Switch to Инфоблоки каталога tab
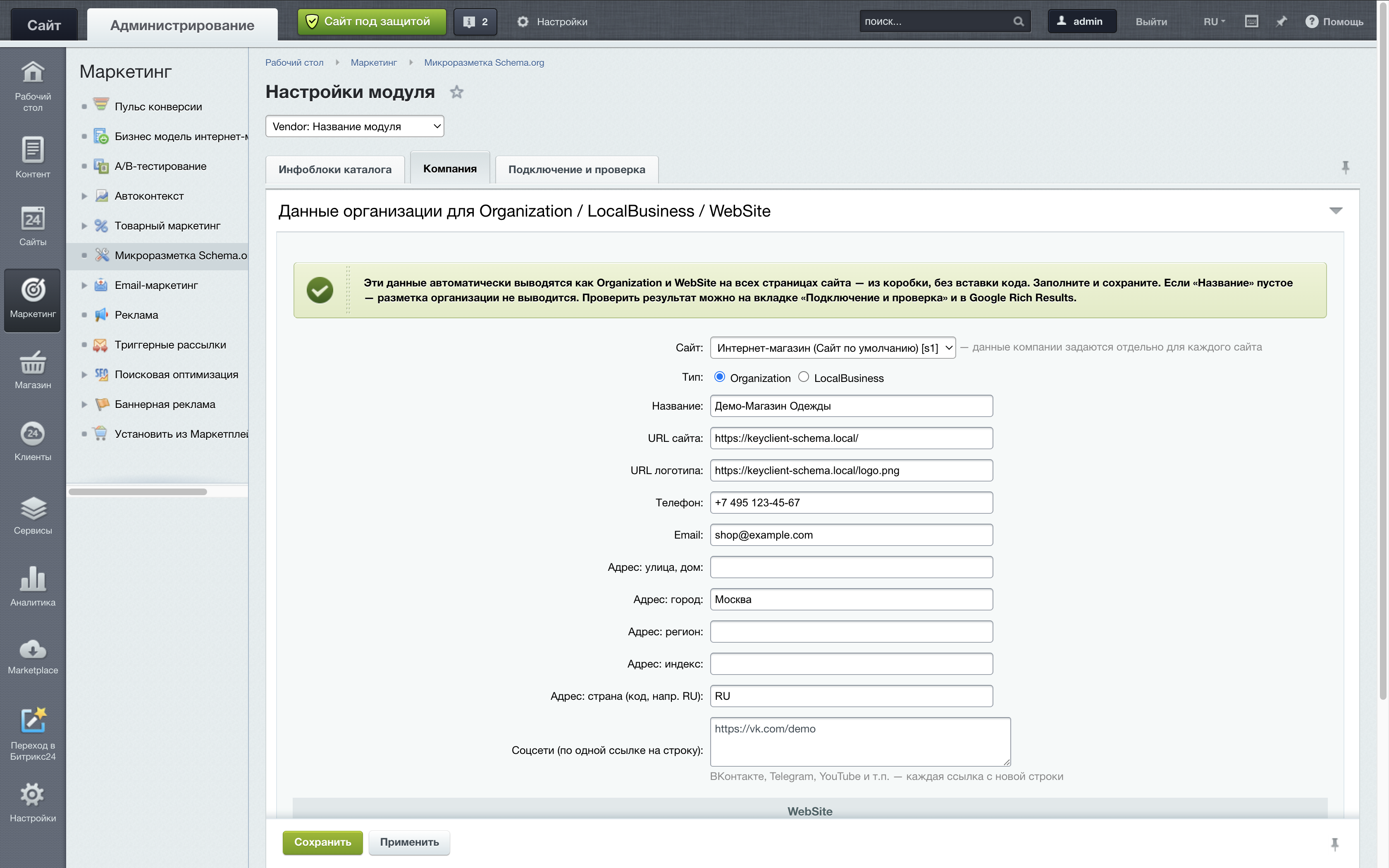1389x868 pixels. tap(335, 169)
